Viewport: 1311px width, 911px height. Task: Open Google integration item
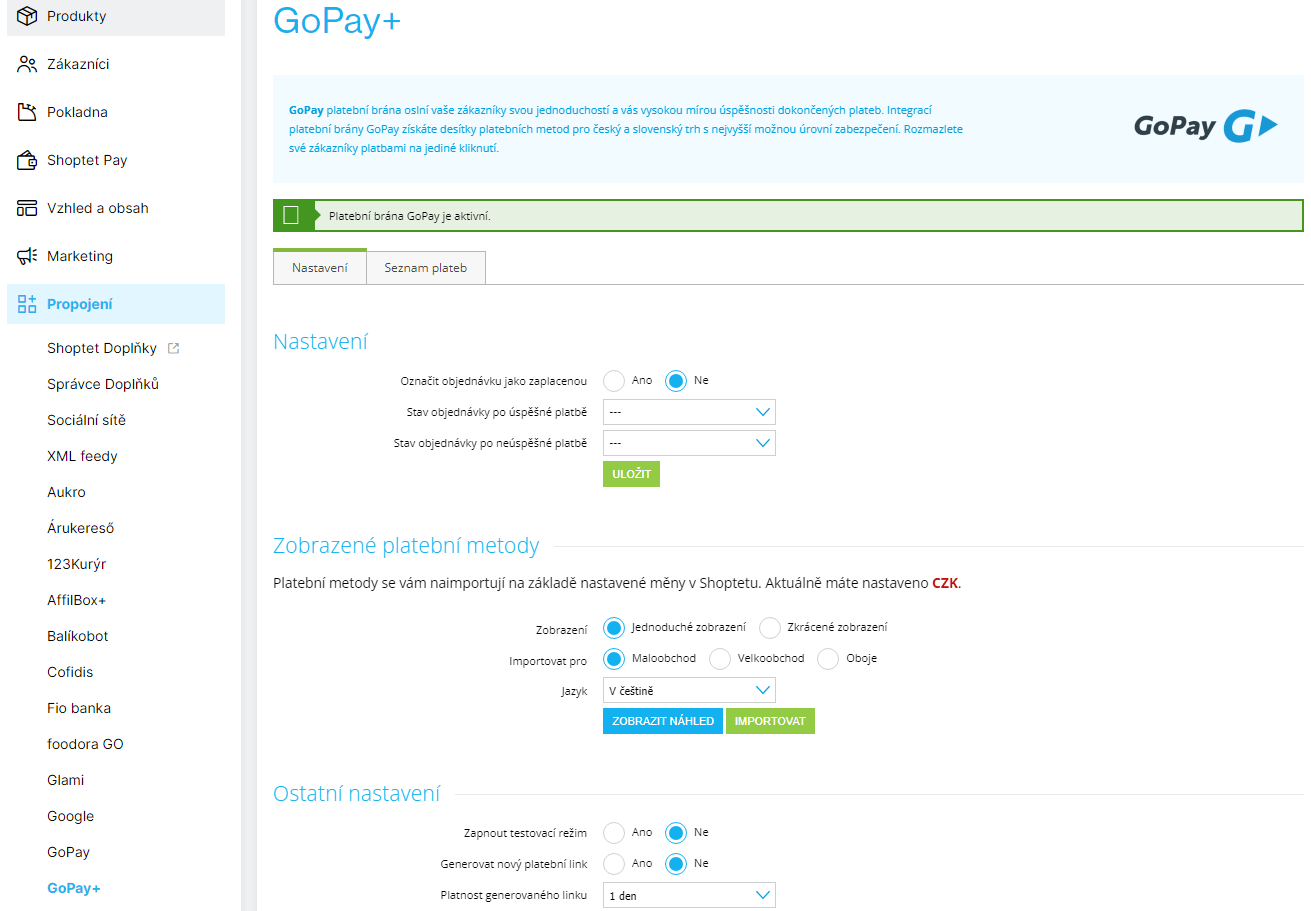[x=70, y=816]
